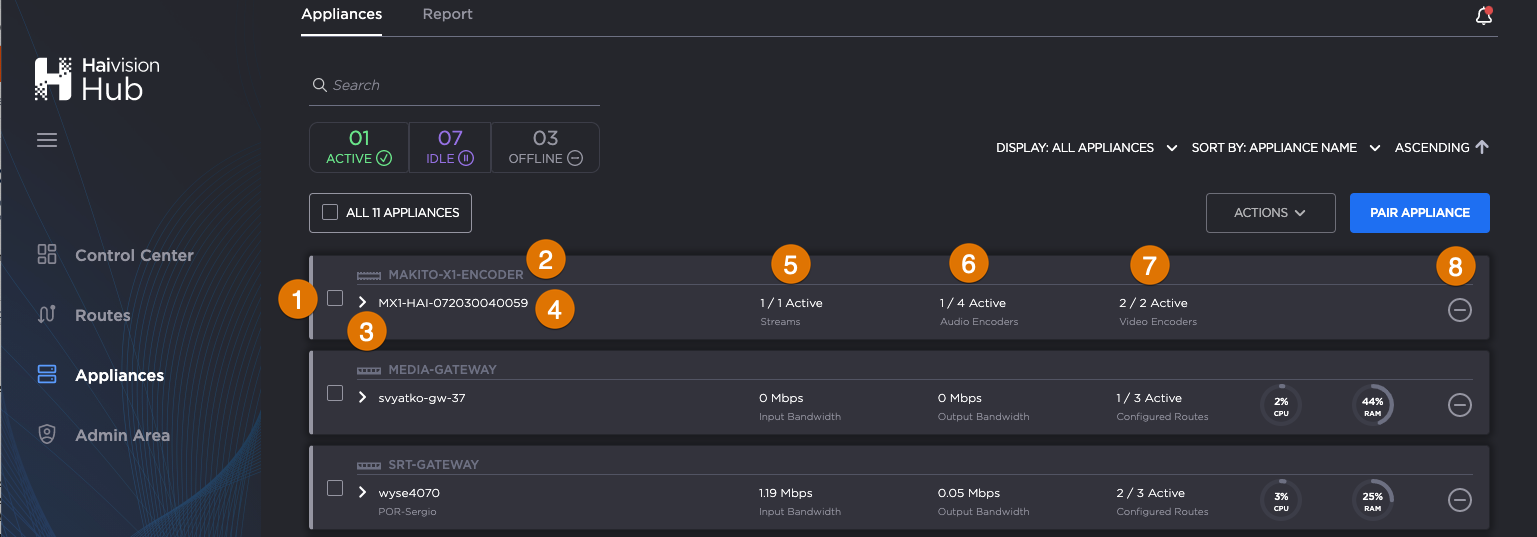
Task: Click the Haivision Hub logo
Action: point(97,79)
